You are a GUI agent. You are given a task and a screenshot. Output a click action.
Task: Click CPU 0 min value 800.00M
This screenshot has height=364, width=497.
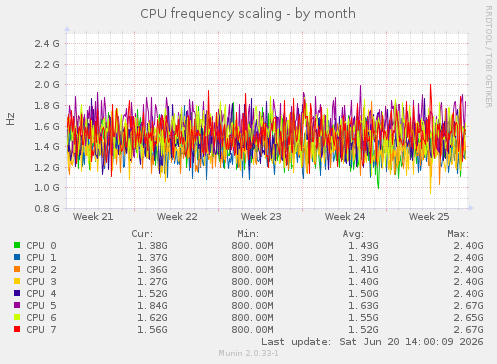click(252, 246)
